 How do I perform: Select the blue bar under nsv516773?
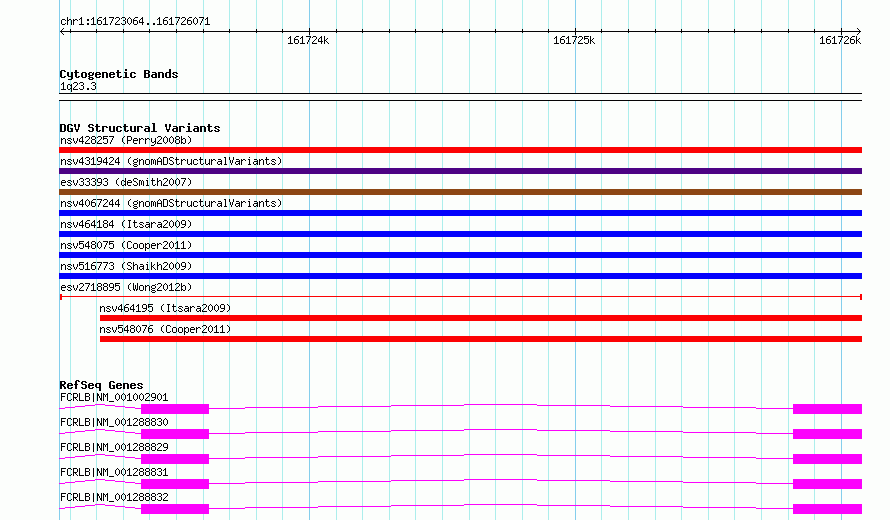click(x=460, y=276)
